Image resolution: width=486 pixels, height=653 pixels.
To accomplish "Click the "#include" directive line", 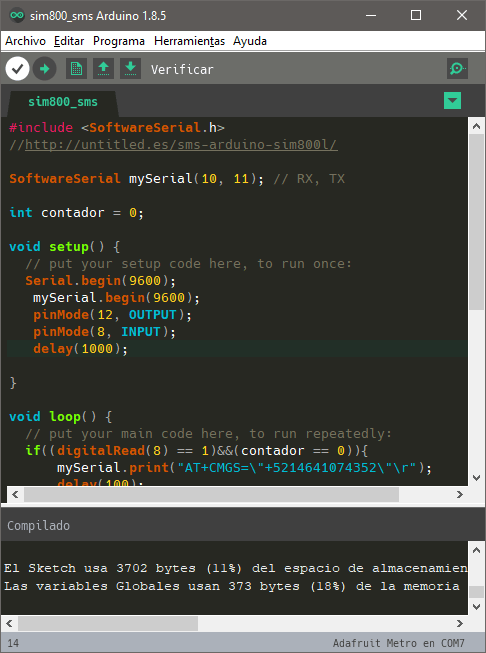I will tap(117, 127).
